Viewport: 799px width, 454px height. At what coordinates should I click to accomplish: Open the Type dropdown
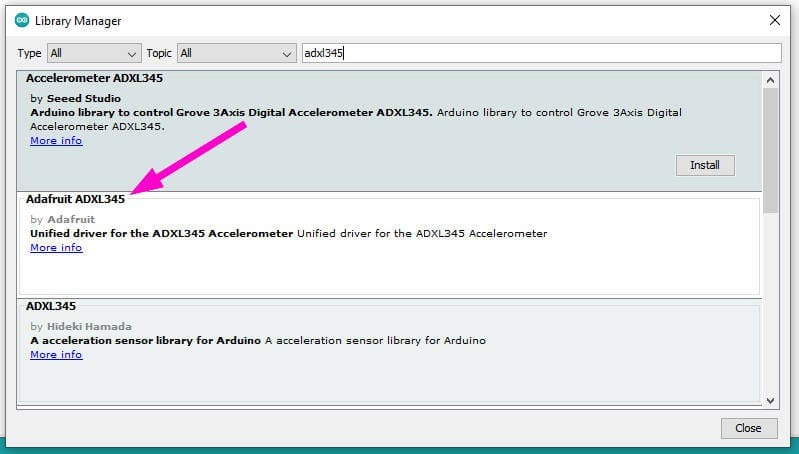click(94, 53)
